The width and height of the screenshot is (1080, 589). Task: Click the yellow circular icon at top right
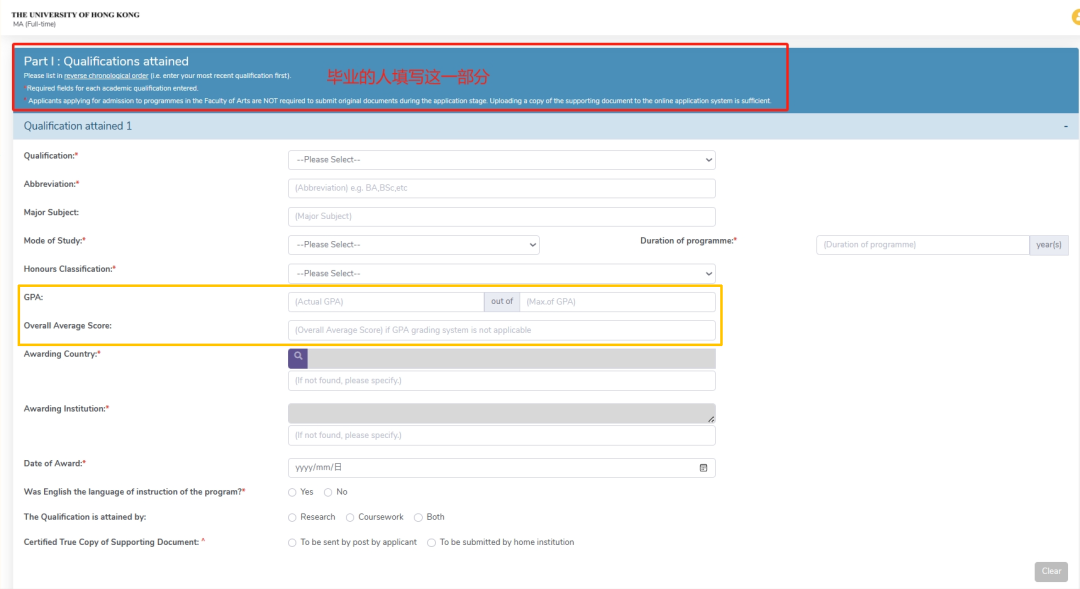point(1075,16)
